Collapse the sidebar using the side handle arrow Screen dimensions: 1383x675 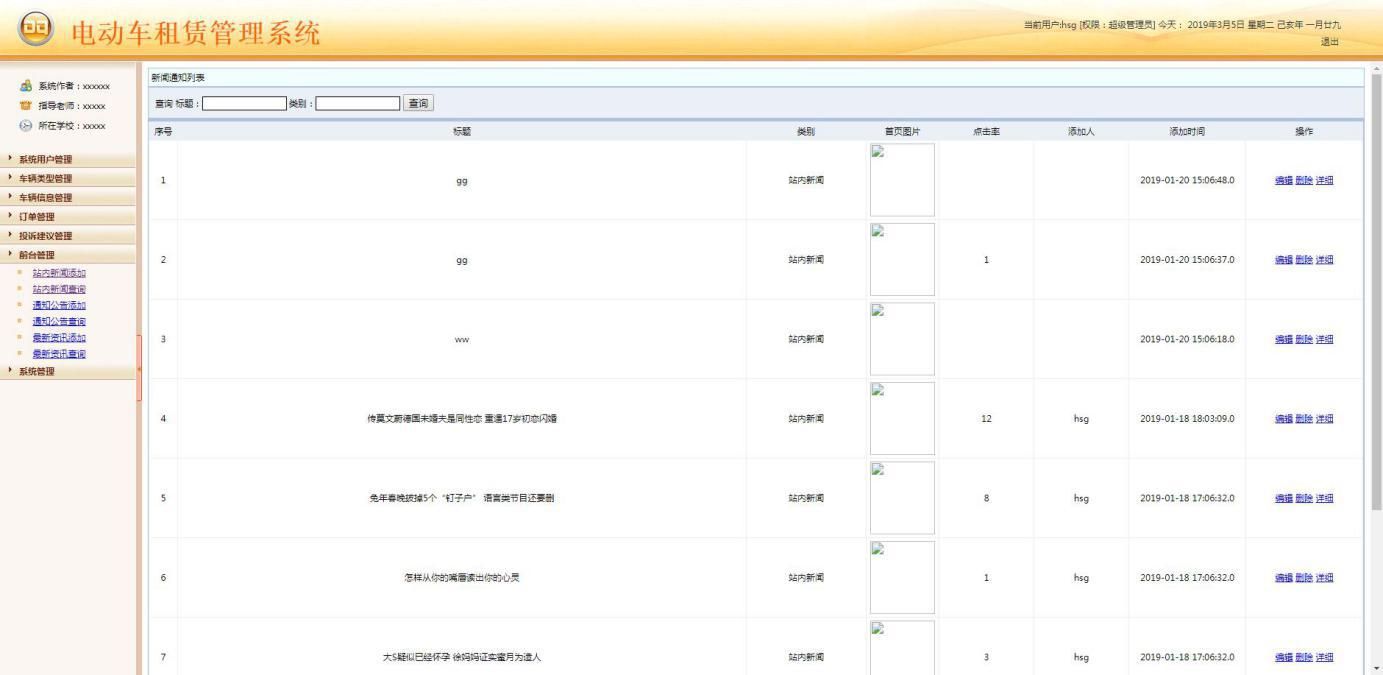pos(140,369)
